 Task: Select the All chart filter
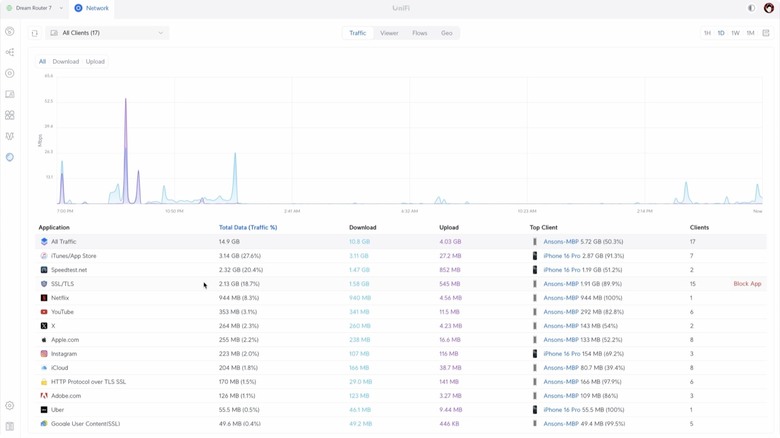point(42,62)
